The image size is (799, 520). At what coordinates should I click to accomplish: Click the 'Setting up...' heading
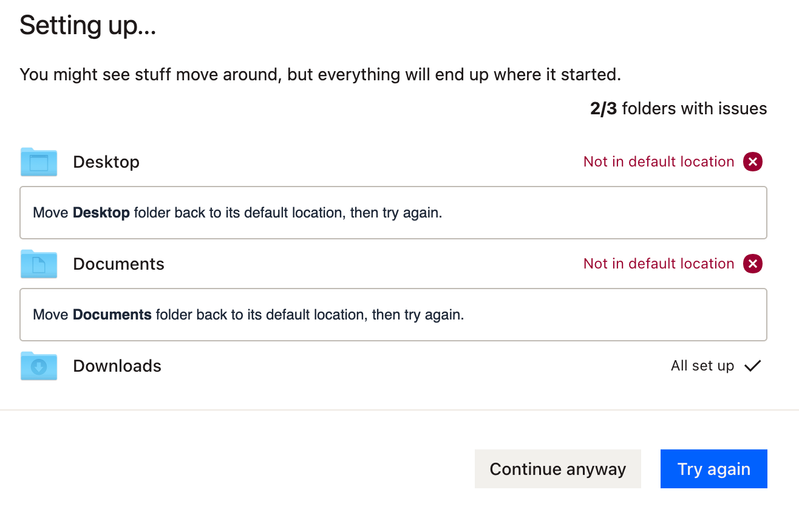88,26
